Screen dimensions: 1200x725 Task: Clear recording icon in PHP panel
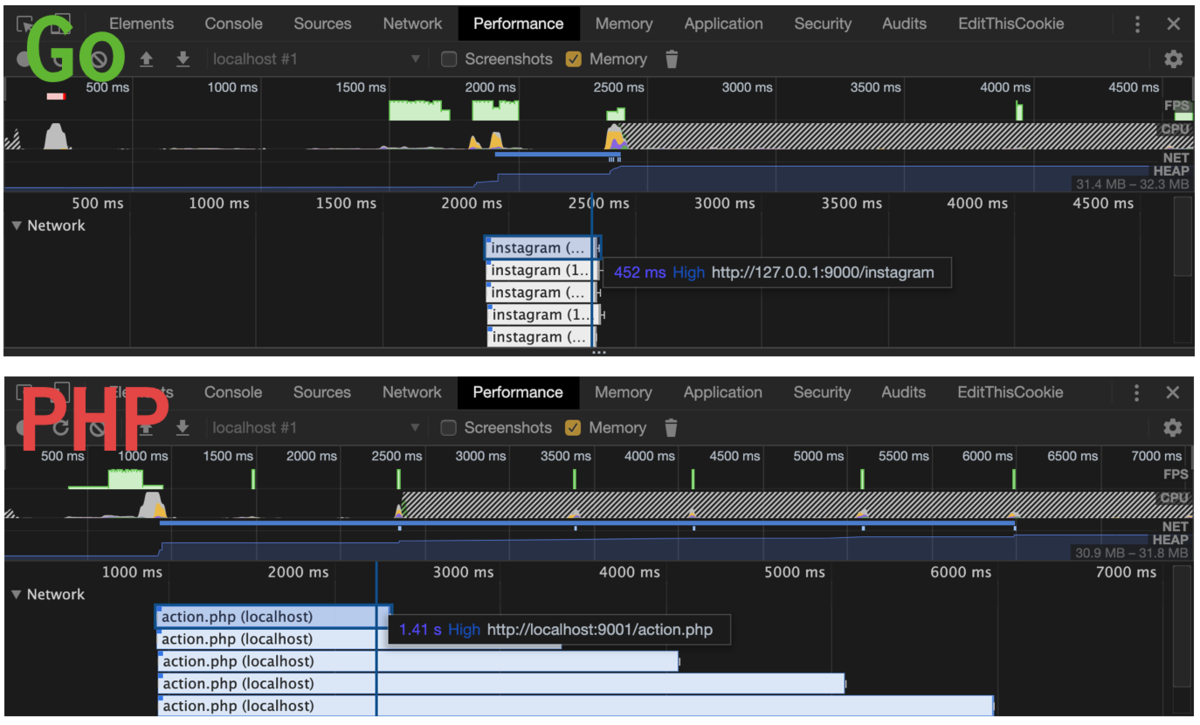[97, 428]
